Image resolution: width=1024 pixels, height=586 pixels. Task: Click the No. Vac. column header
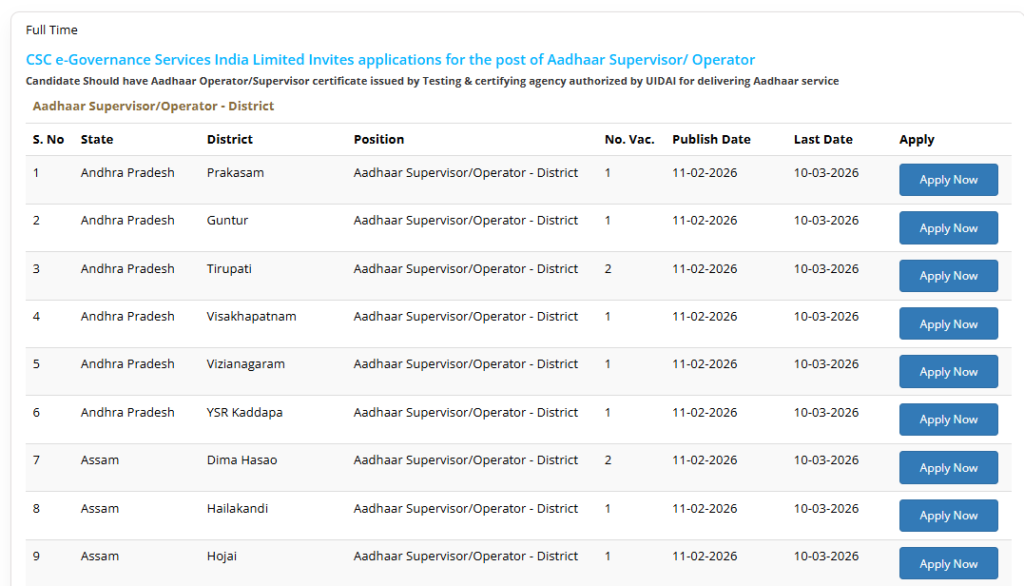tap(629, 139)
